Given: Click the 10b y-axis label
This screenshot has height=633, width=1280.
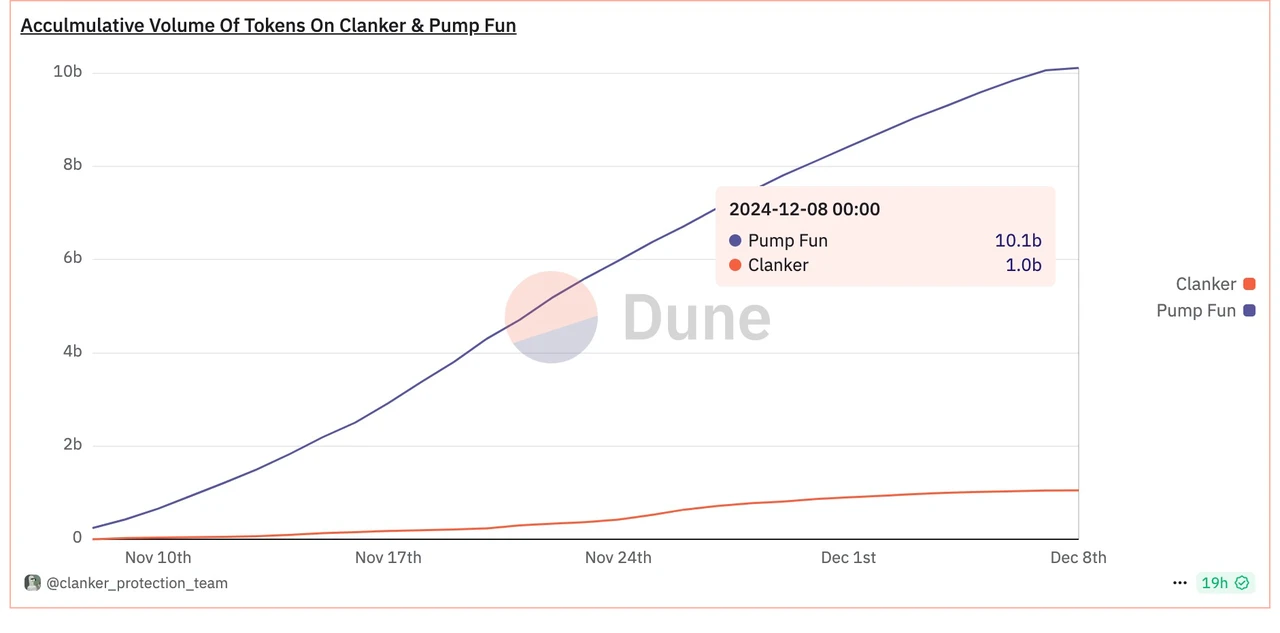Looking at the screenshot, I should [67, 72].
